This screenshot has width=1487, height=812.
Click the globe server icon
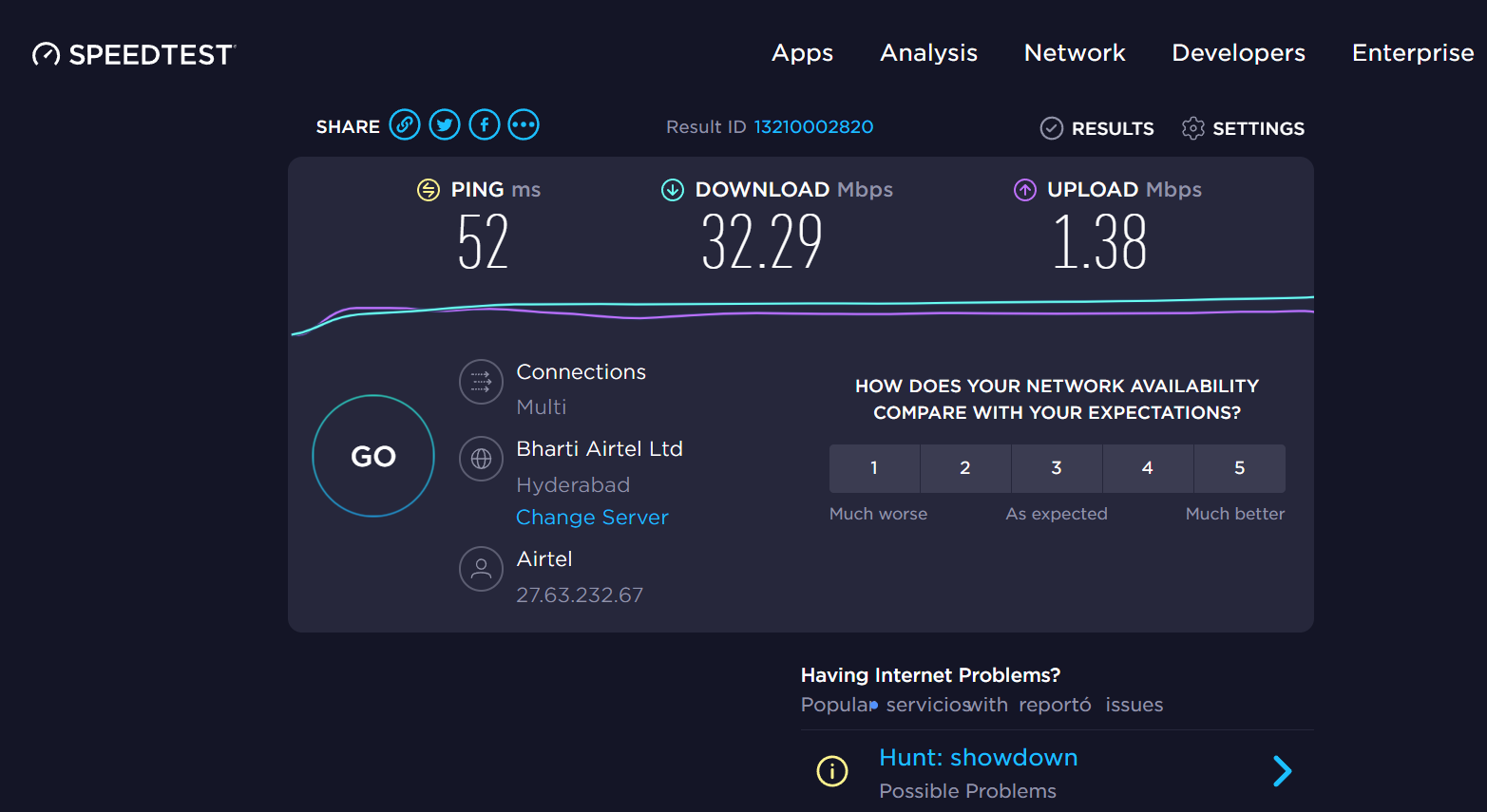[x=481, y=460]
